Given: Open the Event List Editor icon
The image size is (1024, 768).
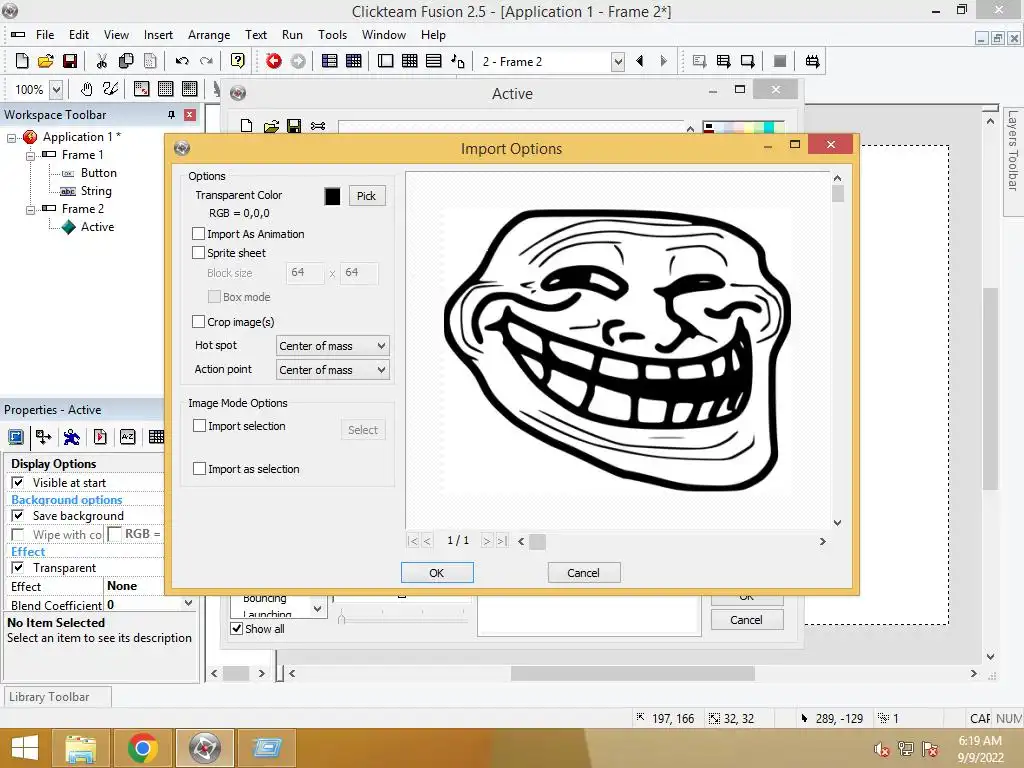Looking at the screenshot, I should coord(434,61).
